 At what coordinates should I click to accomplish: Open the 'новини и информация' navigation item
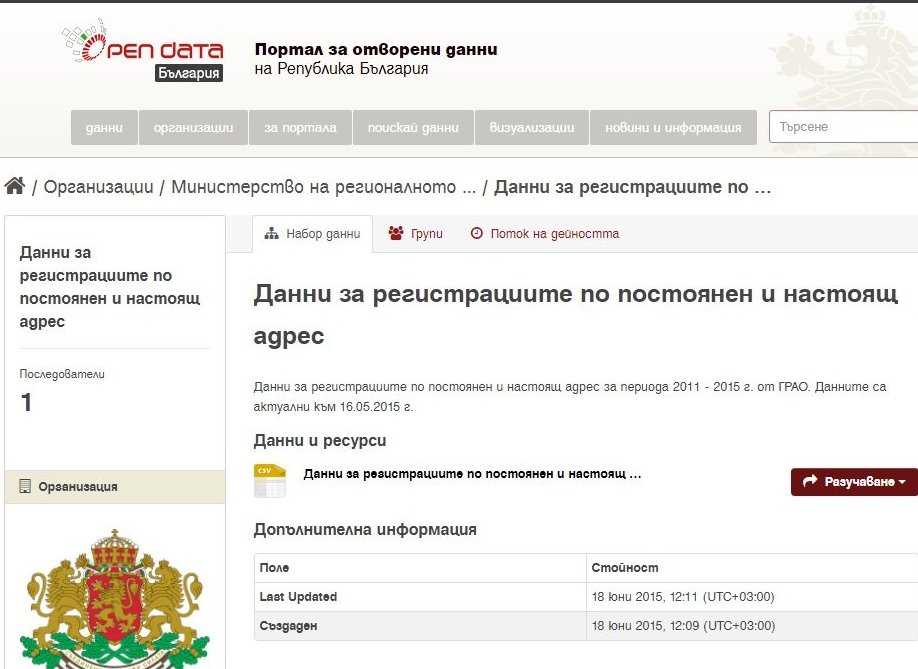pyautogui.click(x=673, y=127)
